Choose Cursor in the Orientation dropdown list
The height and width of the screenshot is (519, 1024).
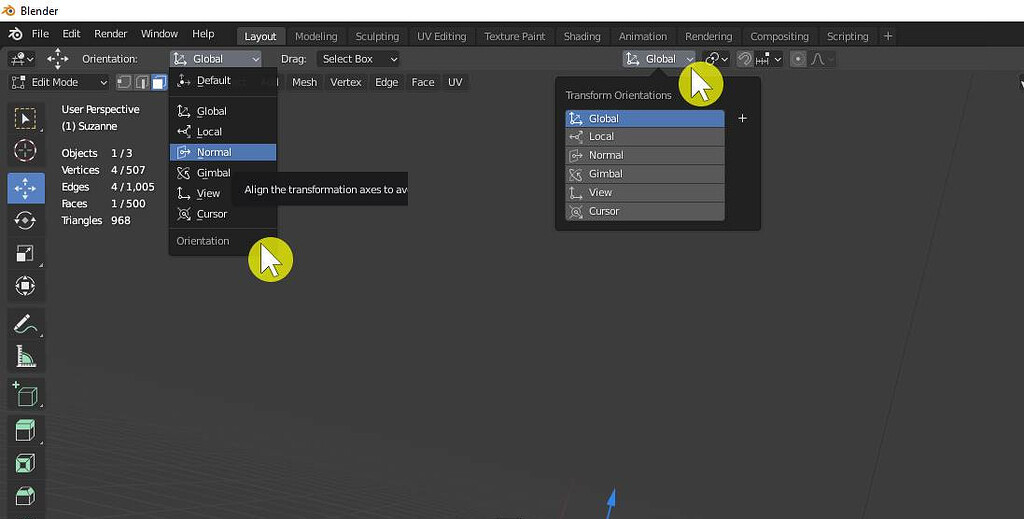coord(223,214)
